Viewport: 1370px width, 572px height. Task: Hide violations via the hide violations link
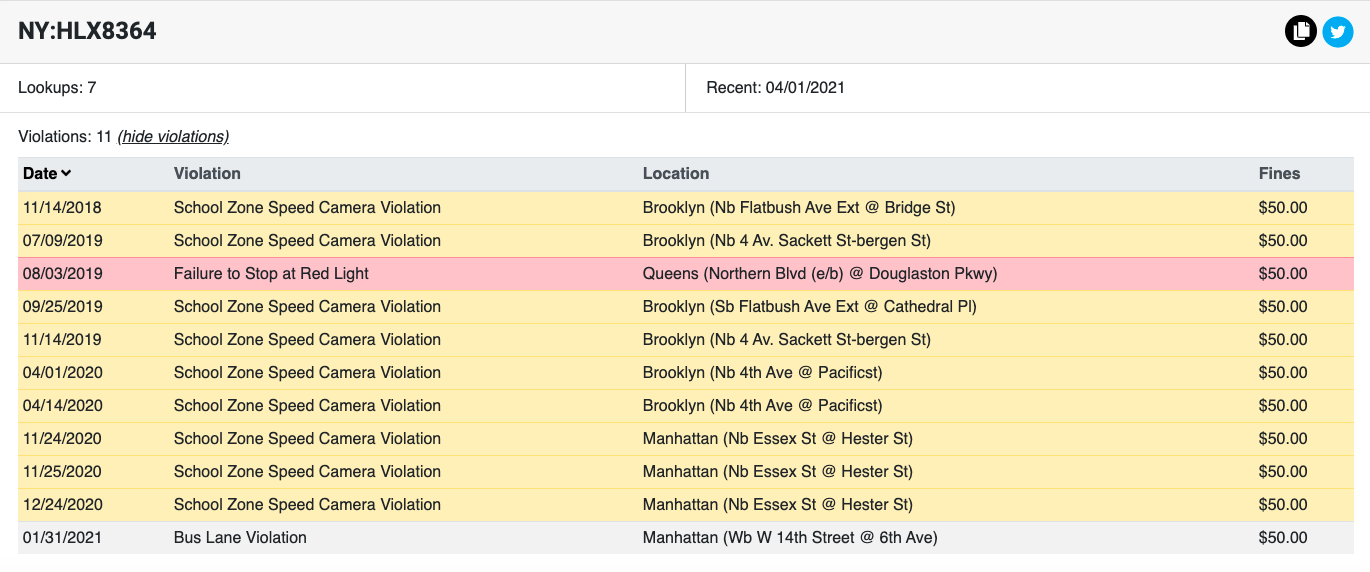coord(173,136)
